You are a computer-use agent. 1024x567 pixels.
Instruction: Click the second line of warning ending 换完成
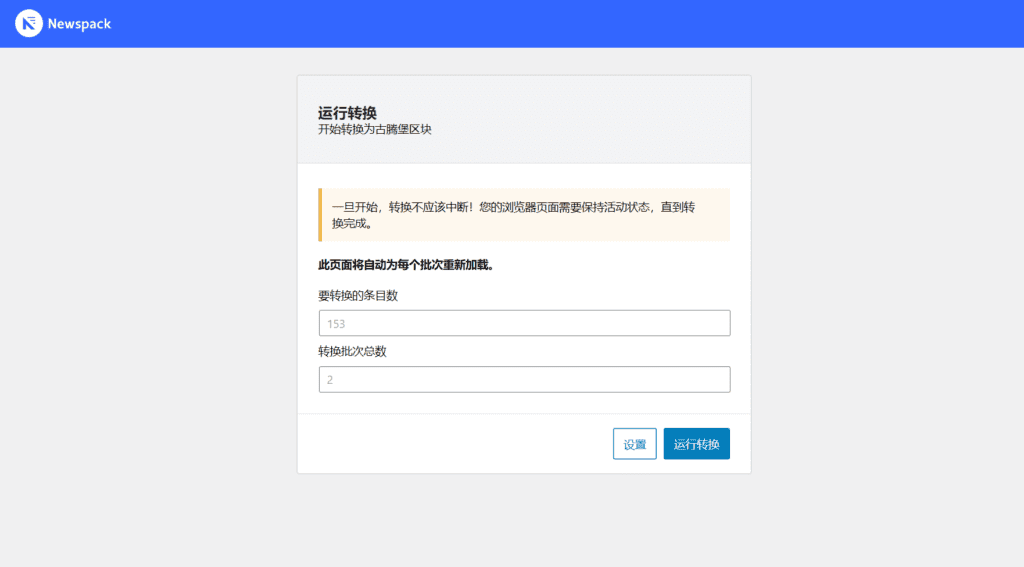pyautogui.click(x=352, y=224)
